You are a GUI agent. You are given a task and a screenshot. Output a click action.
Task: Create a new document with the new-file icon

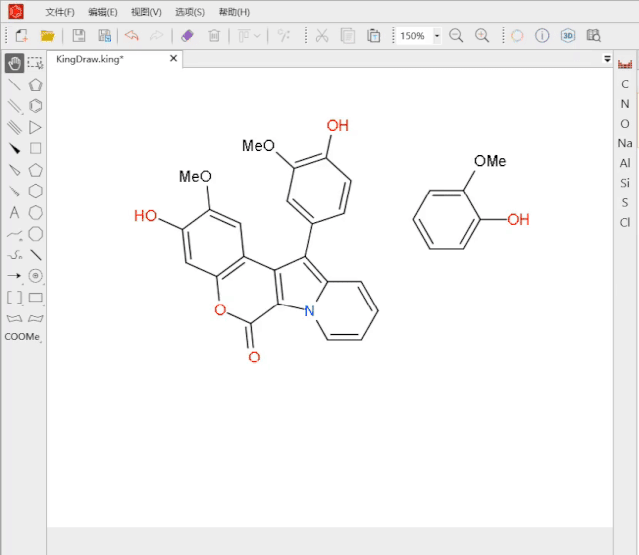(22, 36)
